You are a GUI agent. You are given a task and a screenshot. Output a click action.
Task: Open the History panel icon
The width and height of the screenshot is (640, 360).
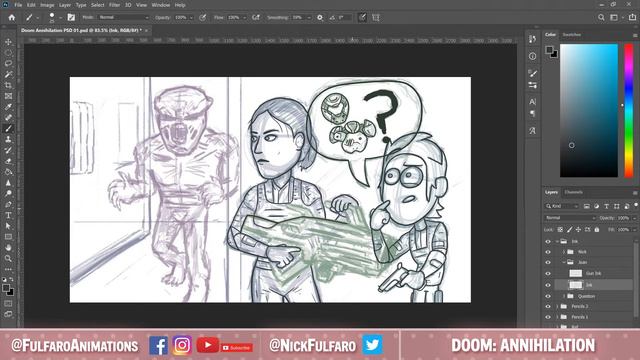532,39
